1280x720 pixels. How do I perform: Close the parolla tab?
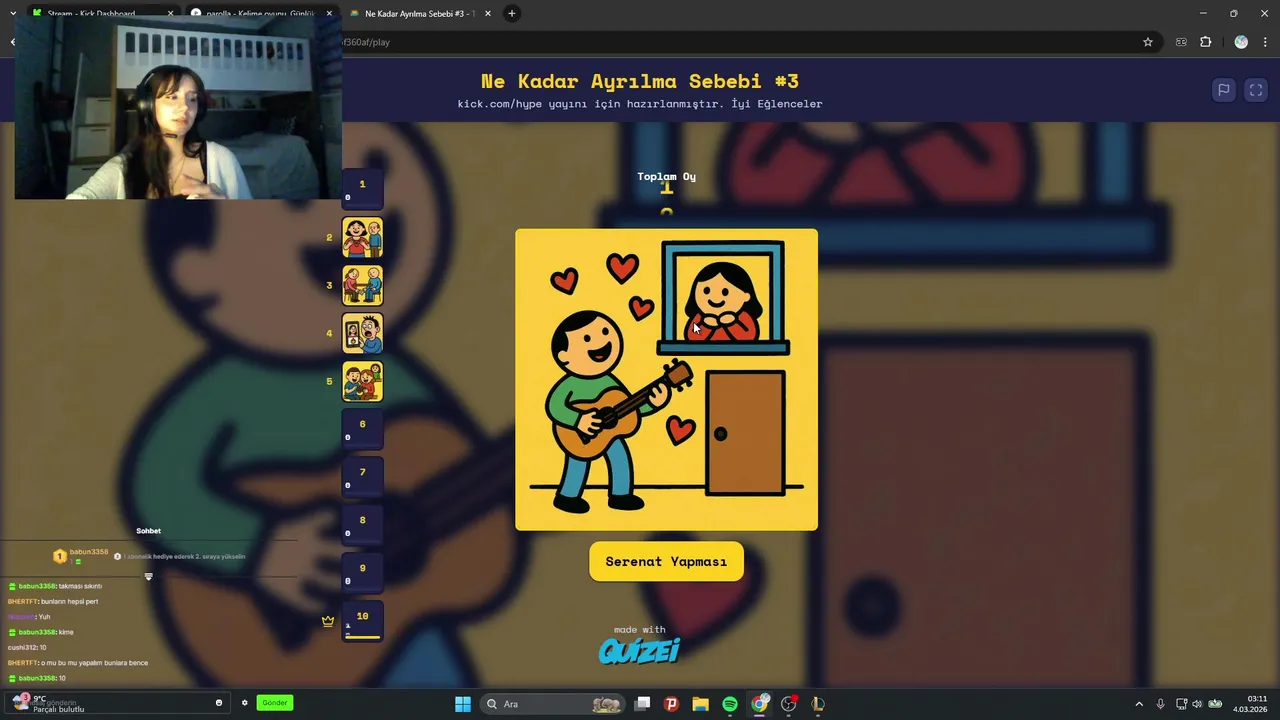click(329, 13)
